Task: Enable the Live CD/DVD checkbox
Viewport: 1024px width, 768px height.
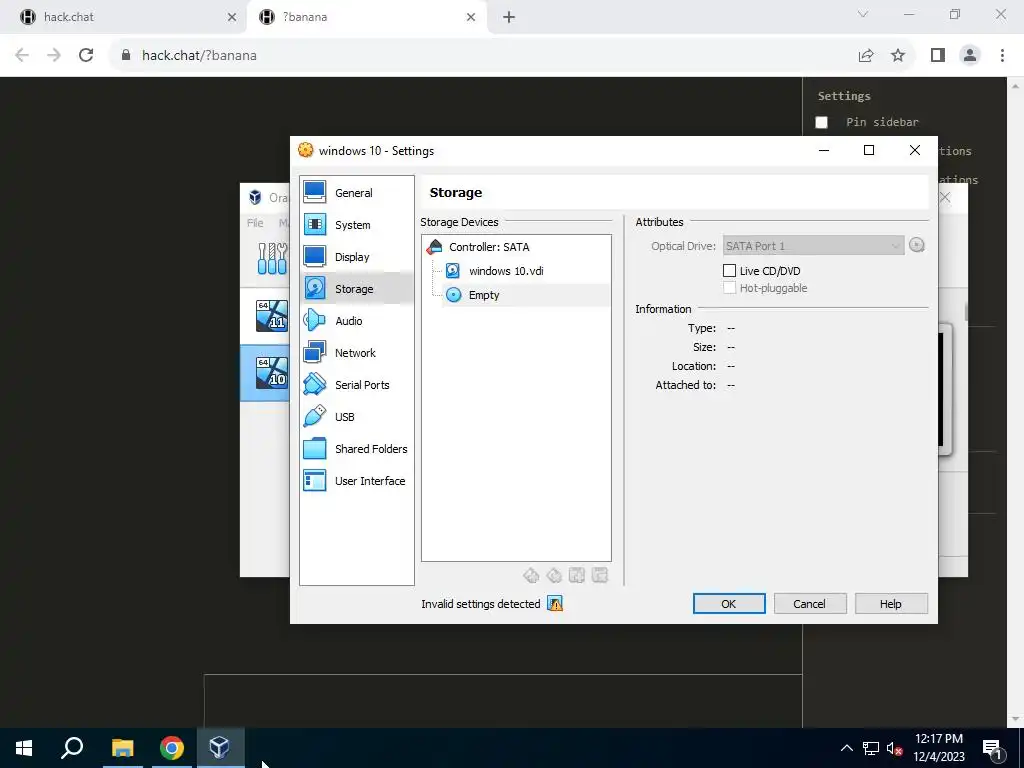Action: point(729,270)
